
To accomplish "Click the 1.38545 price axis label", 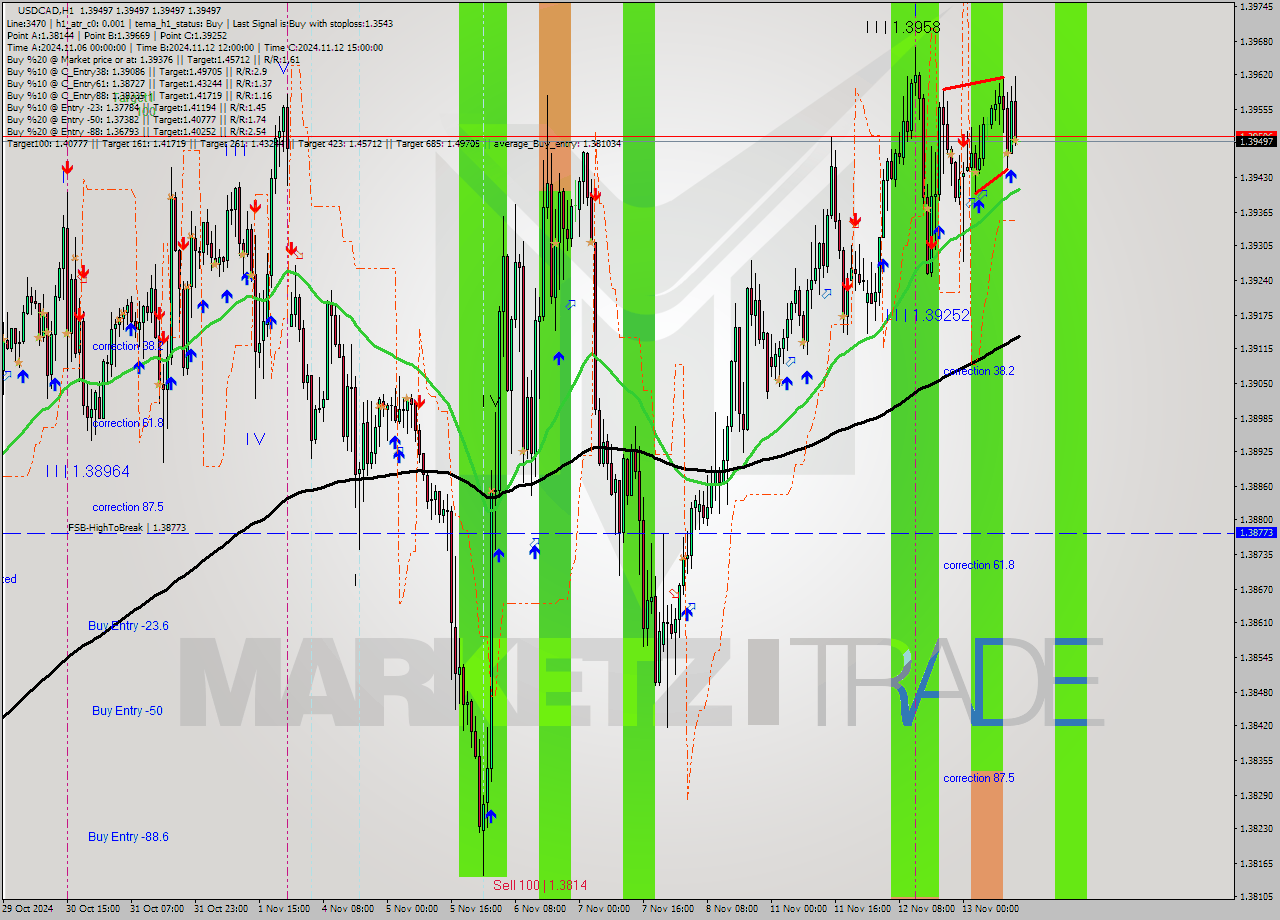I will [x=1256, y=657].
